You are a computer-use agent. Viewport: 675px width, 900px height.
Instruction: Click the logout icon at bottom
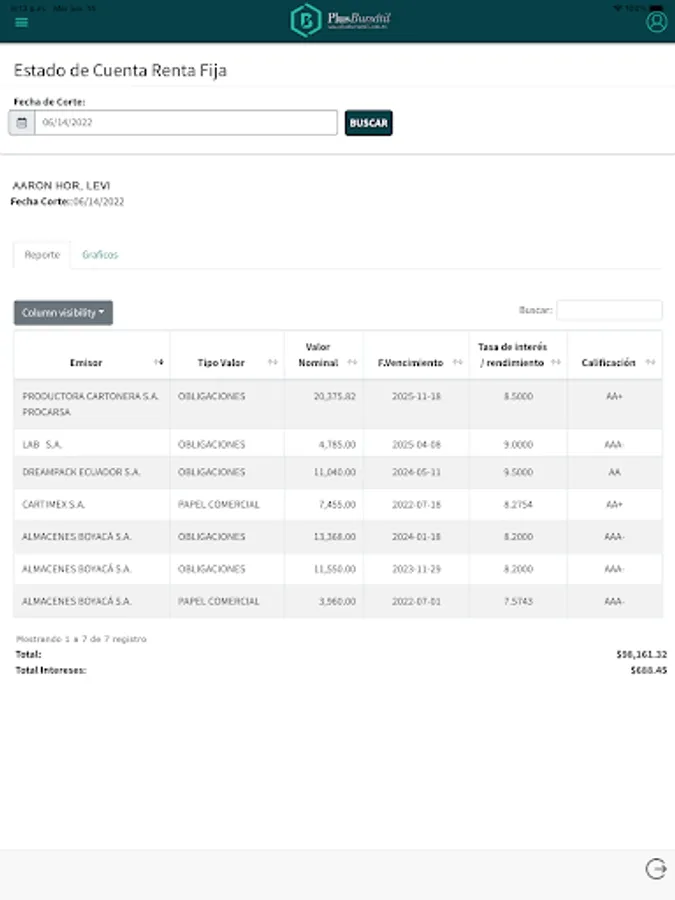(x=656, y=868)
